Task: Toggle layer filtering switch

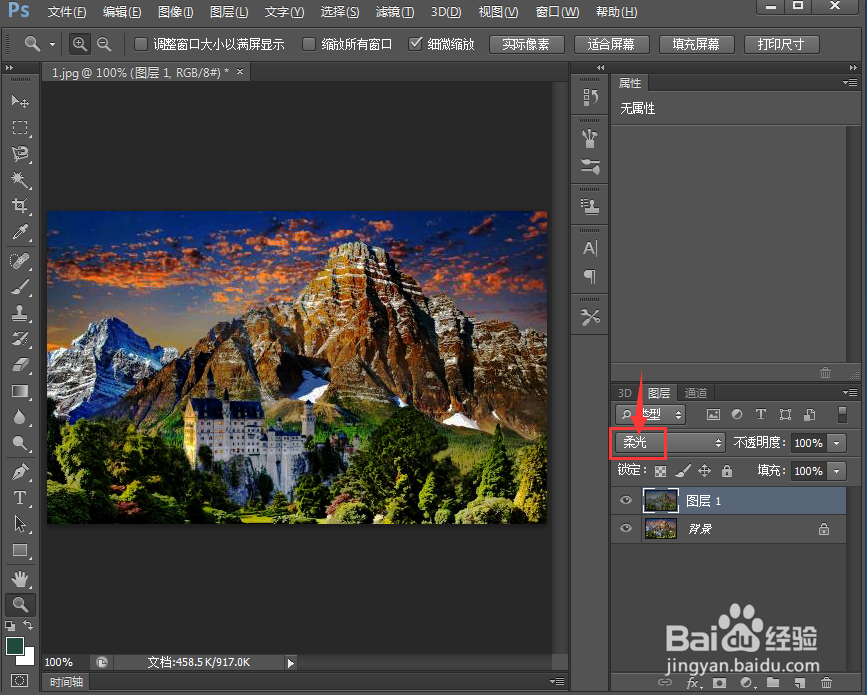Action: tap(842, 414)
